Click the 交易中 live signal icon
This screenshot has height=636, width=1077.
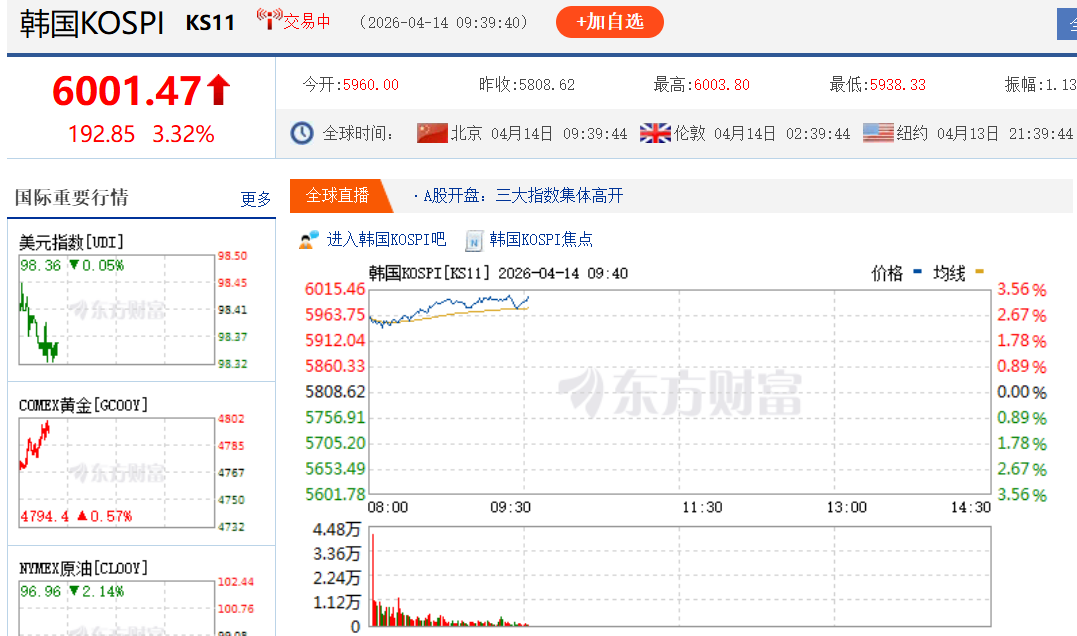pos(269,19)
